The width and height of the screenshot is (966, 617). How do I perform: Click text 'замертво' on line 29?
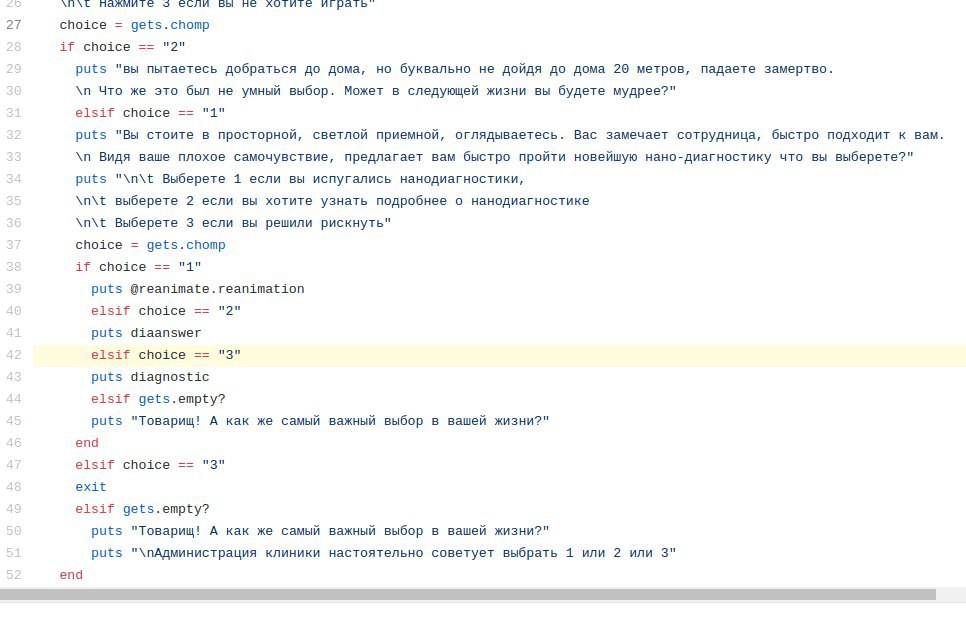tap(795, 70)
